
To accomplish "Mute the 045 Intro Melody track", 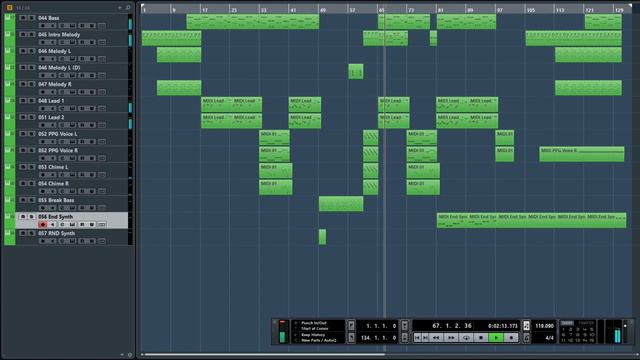I will coord(23,35).
